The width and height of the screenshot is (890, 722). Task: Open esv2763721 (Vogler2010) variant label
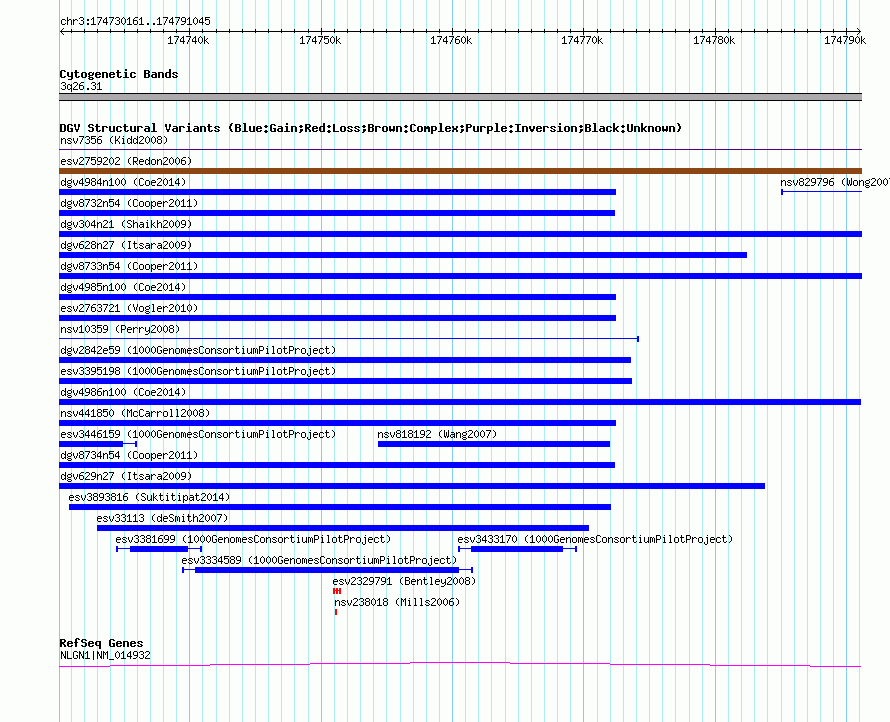[129, 308]
